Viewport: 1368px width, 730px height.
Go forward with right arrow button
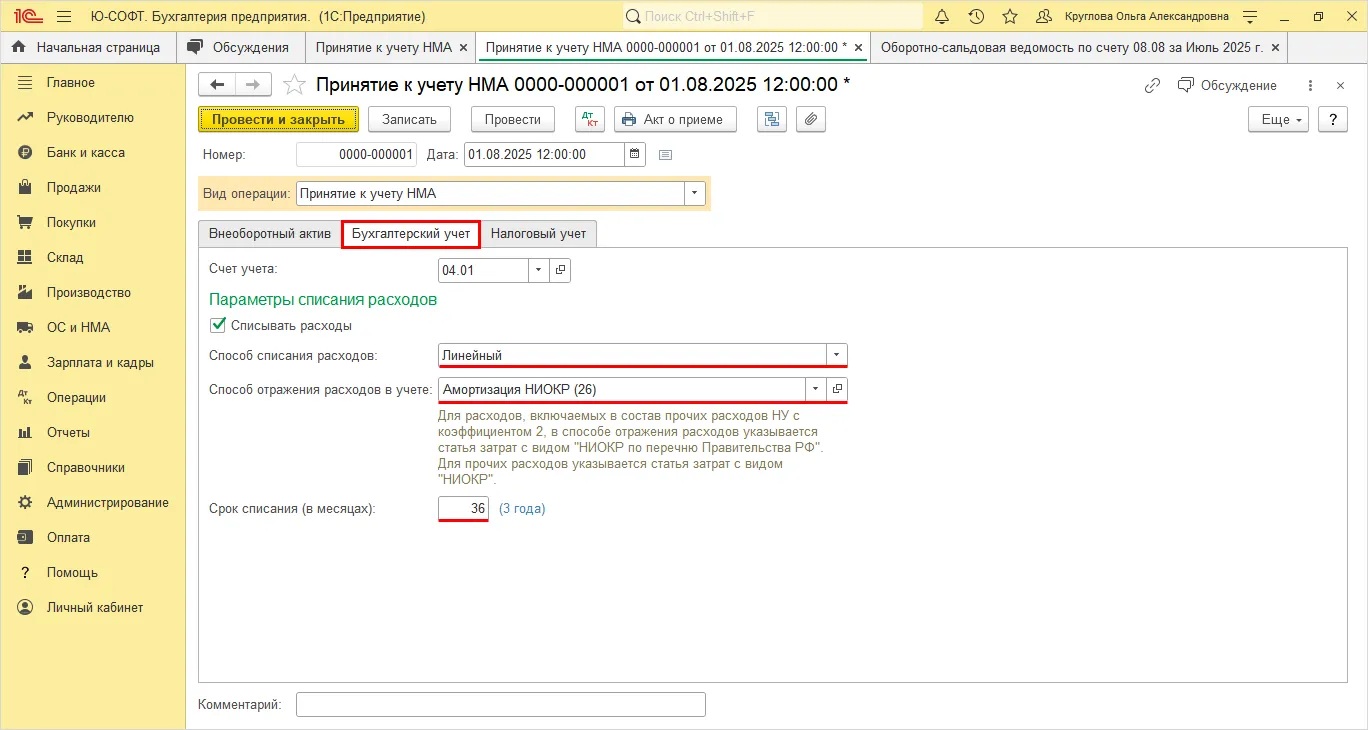coord(253,85)
